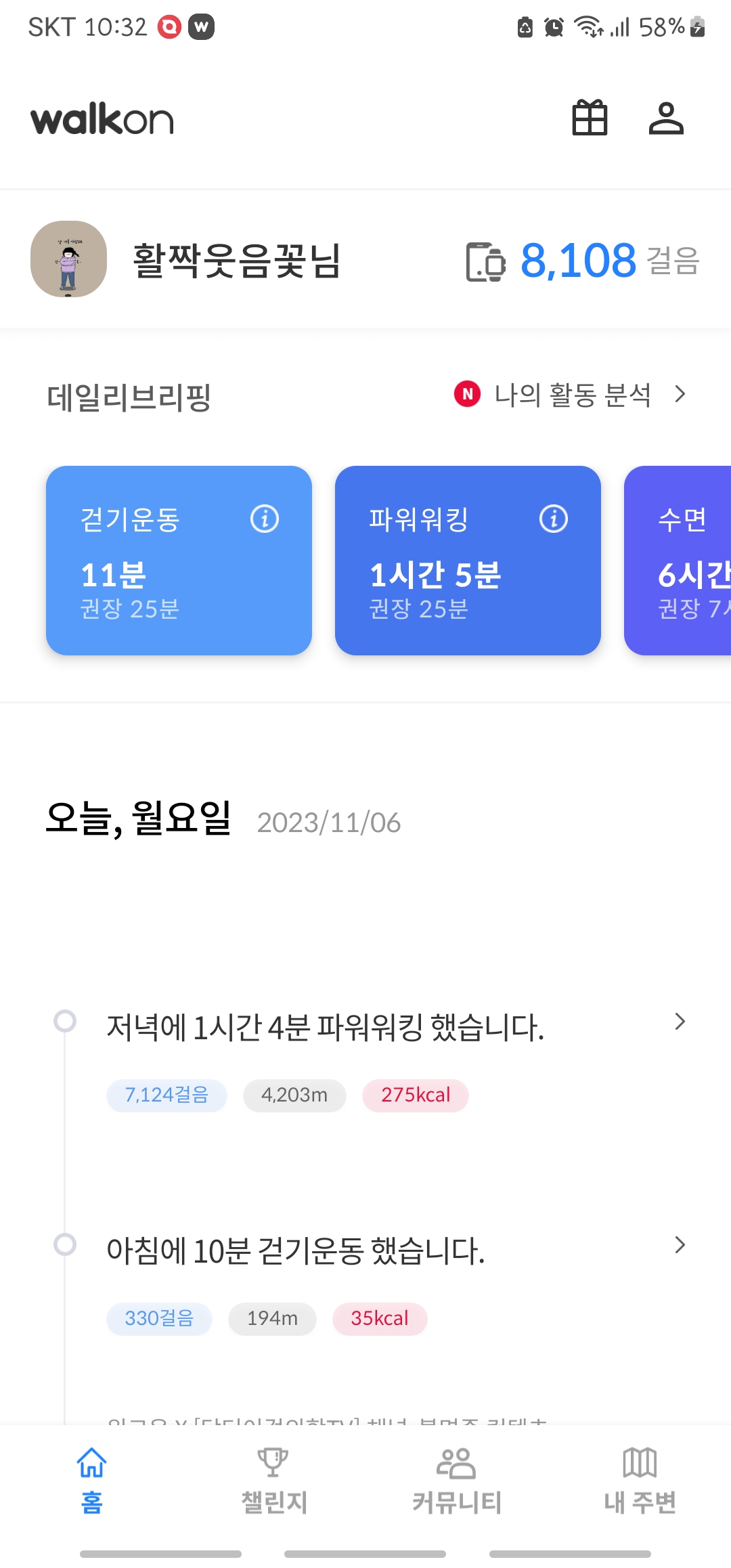Image resolution: width=731 pixels, height=1568 pixels.
Task: Tap the 홈 house icon
Action: [x=91, y=1463]
